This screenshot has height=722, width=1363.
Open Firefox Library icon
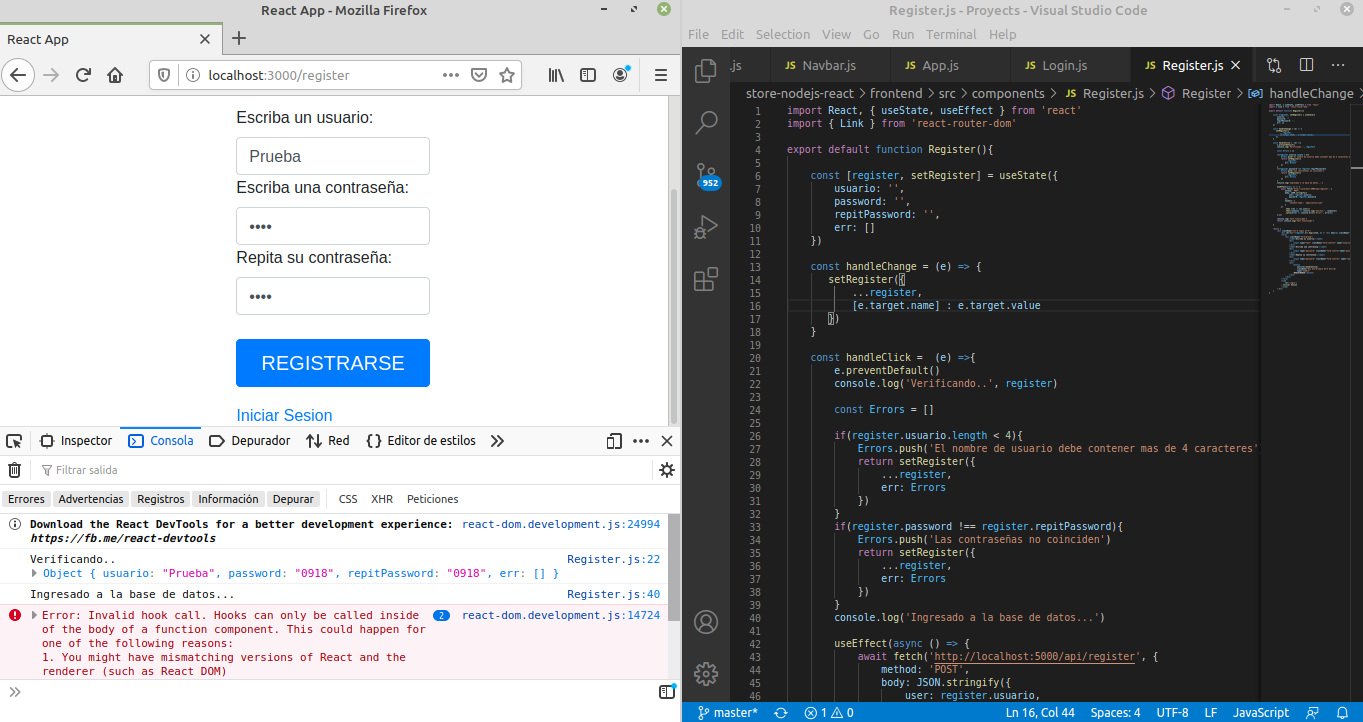(x=557, y=75)
